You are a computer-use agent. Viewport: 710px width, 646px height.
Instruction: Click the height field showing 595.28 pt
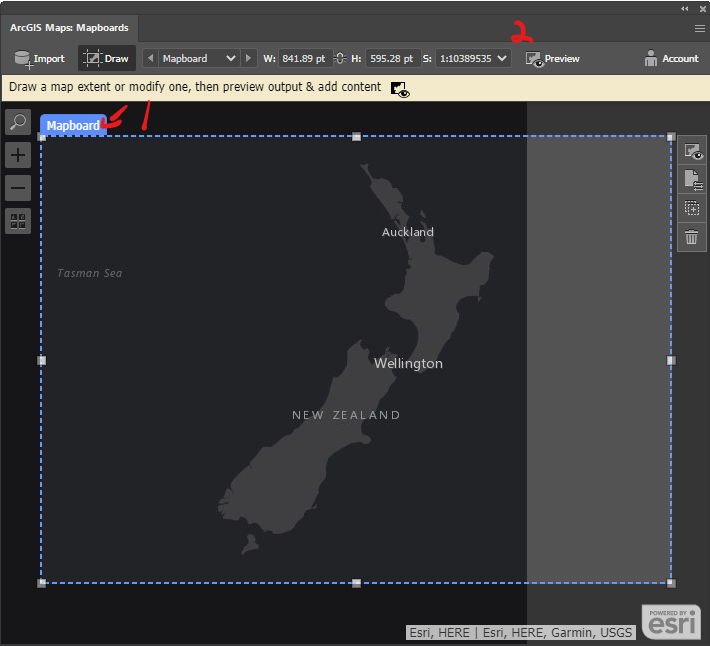click(392, 58)
